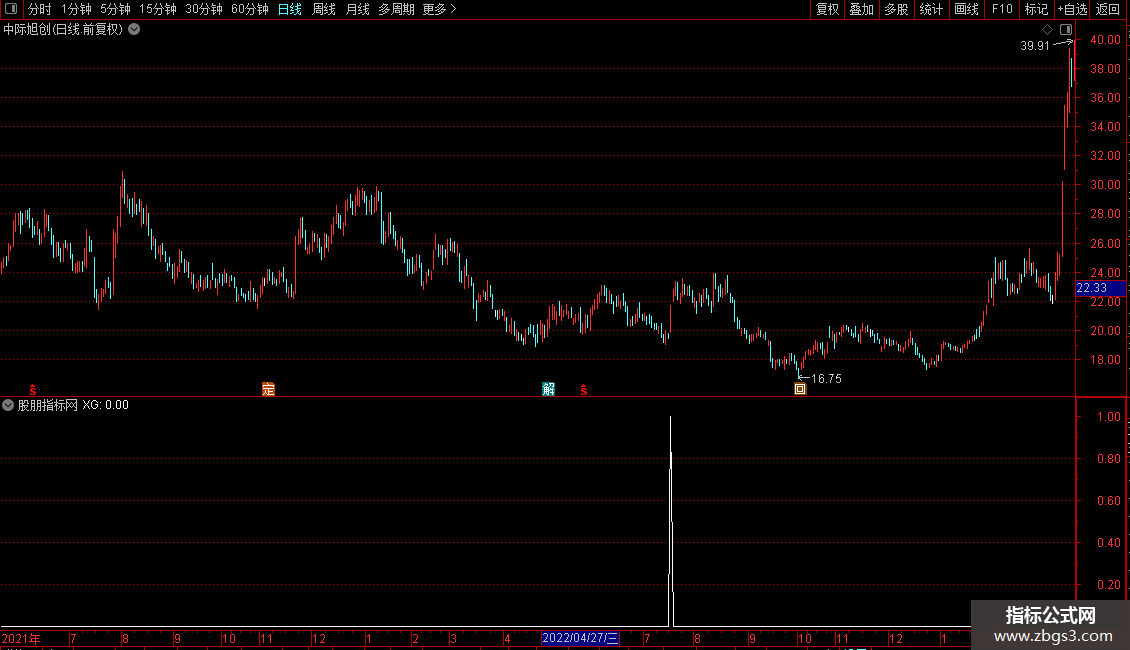The height and width of the screenshot is (650, 1130).
Task: Open F10 company information
Action: tap(1002, 9)
